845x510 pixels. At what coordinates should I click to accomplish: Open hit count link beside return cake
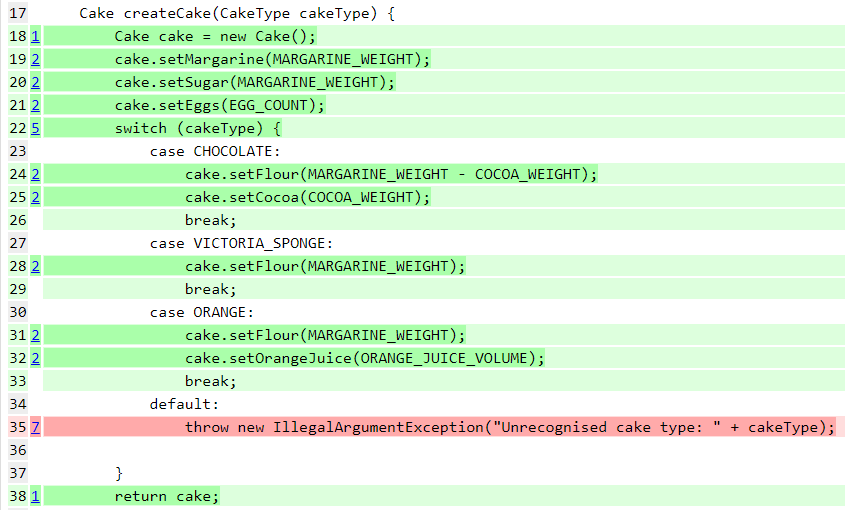pyautogui.click(x=35, y=496)
